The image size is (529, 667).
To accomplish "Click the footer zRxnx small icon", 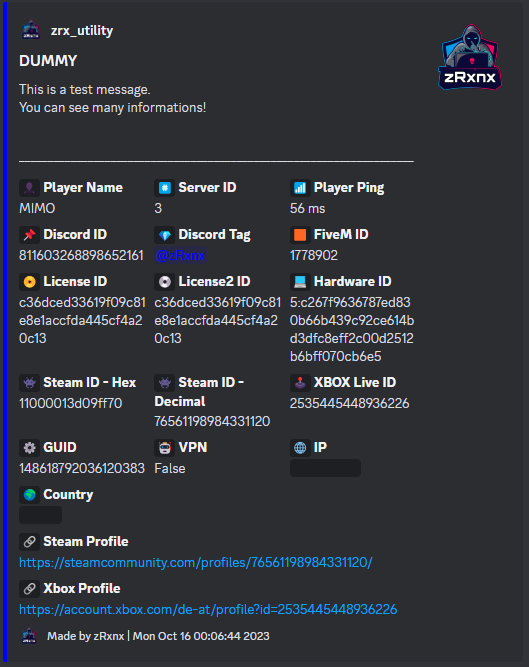I will pyautogui.click(x=29, y=636).
